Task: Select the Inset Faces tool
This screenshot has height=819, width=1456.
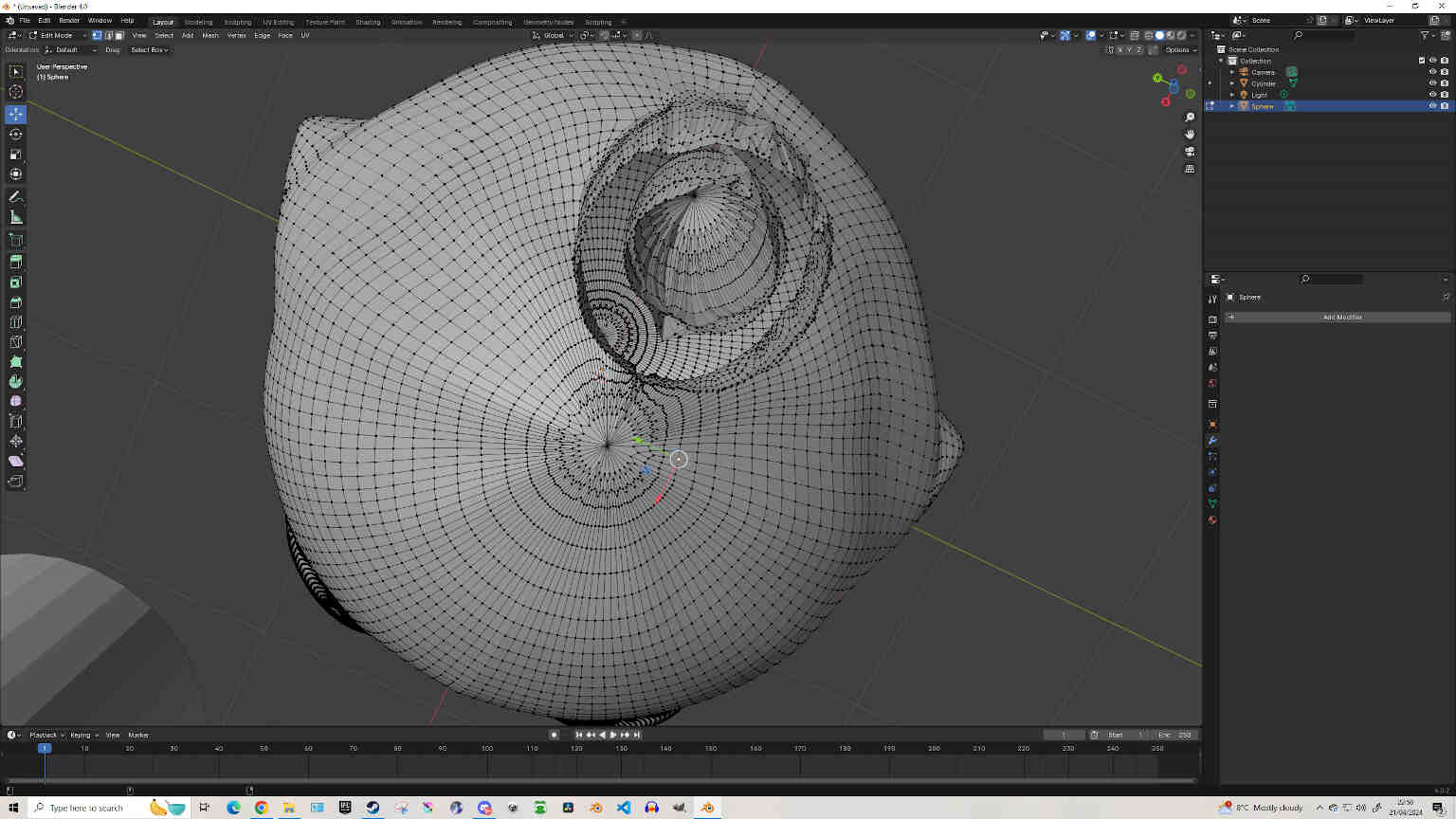Action: point(16,282)
